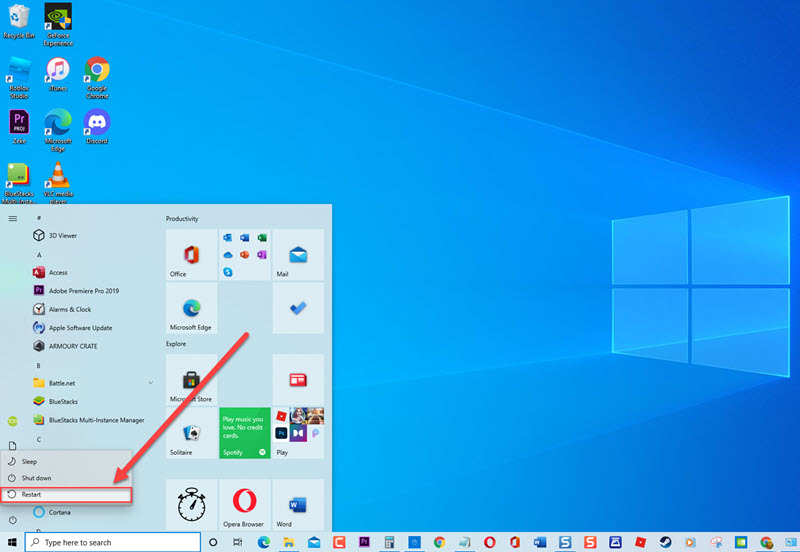Open Documents from Start sidebar icon
This screenshot has height=552, width=800.
(13, 445)
